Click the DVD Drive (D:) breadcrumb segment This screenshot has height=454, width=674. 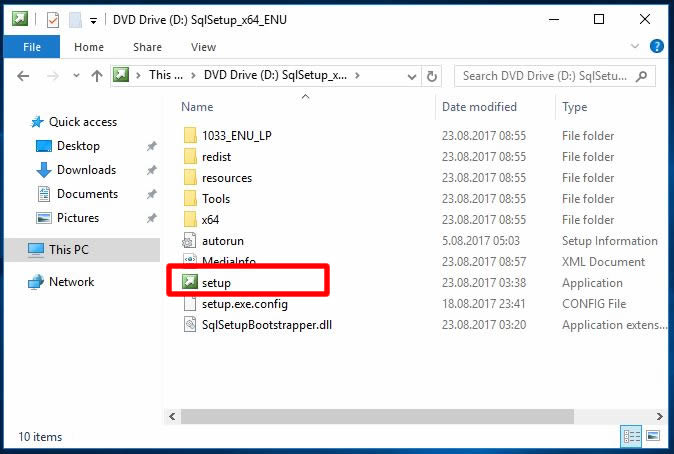pyautogui.click(x=274, y=75)
